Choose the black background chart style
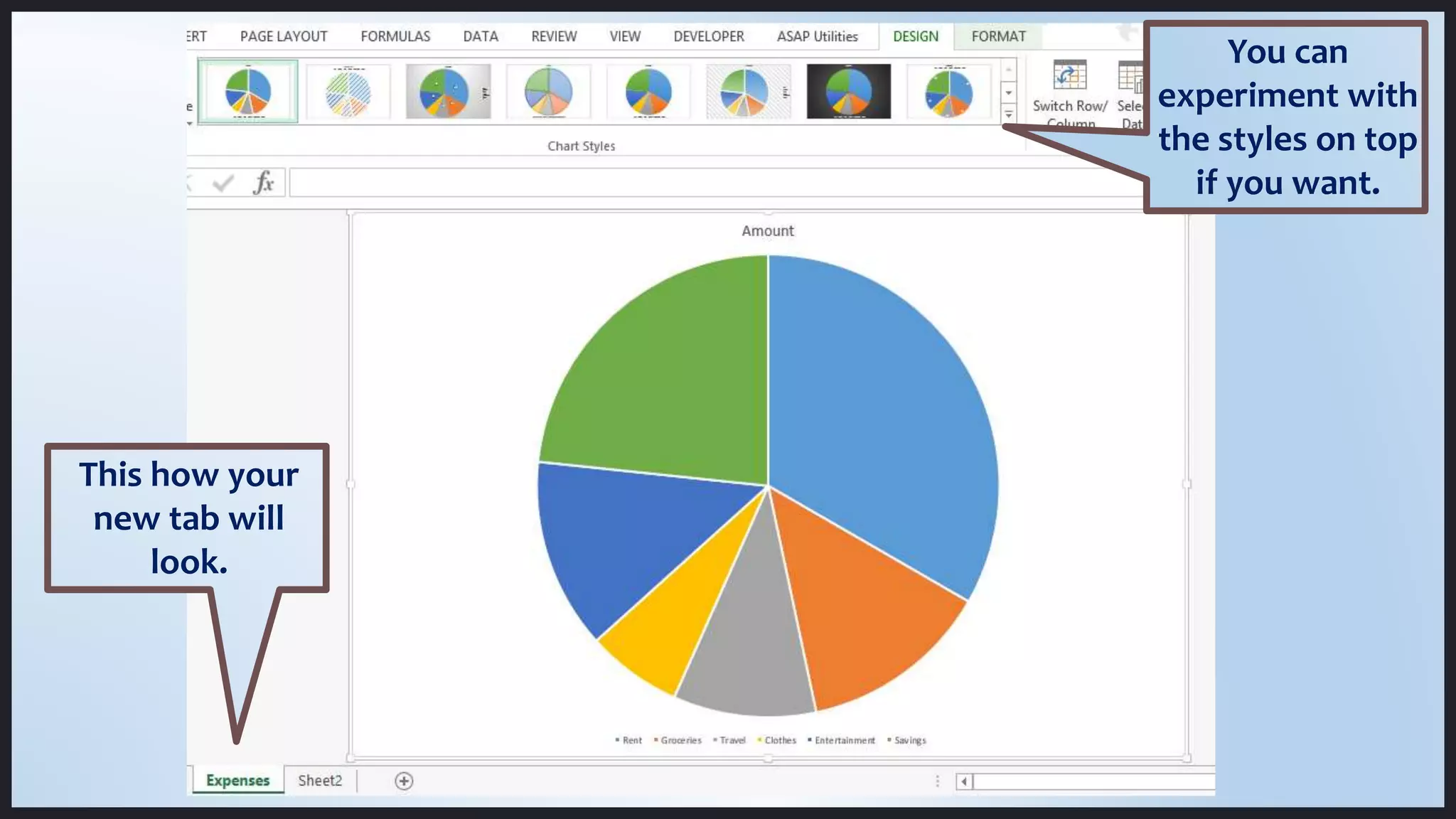The width and height of the screenshot is (1456, 819). tap(848, 92)
